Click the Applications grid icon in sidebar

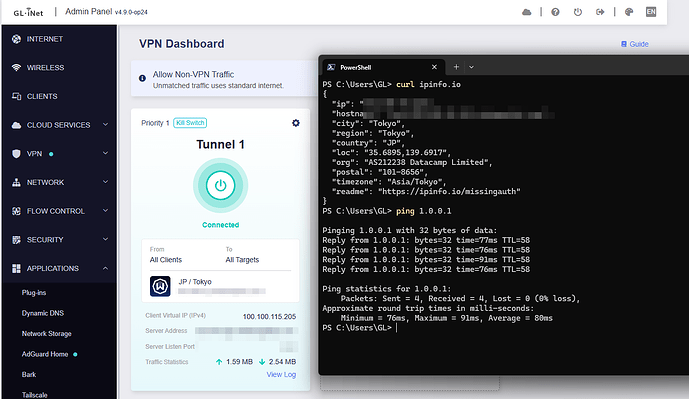[16, 268]
